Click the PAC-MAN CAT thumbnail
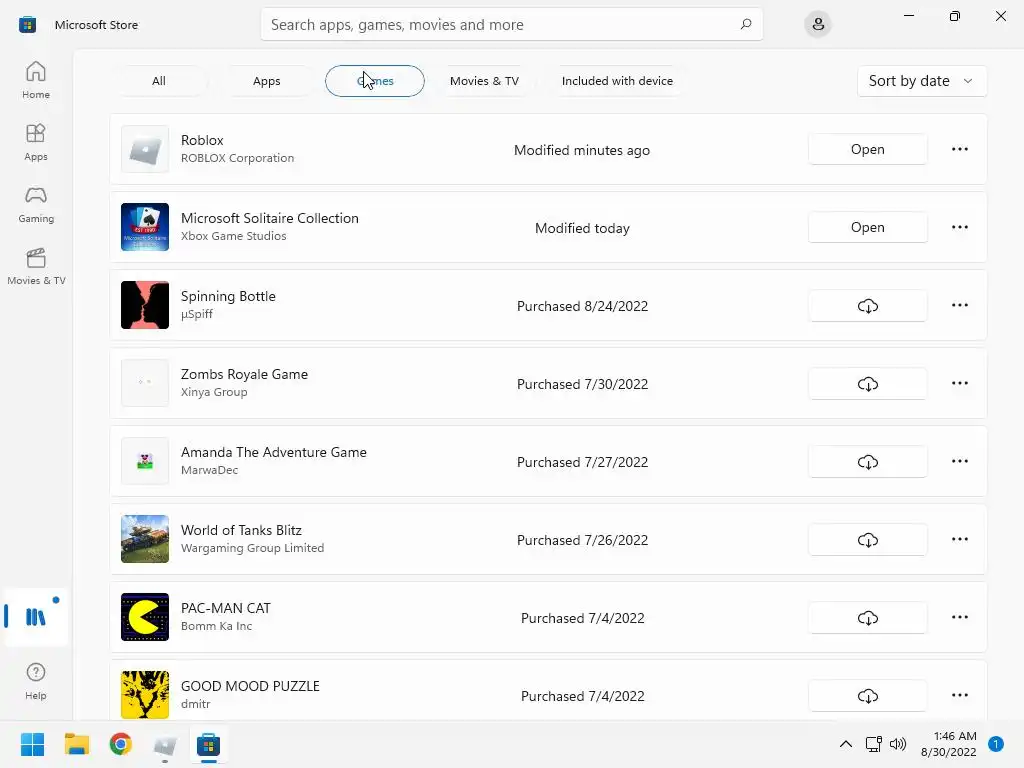Image resolution: width=1024 pixels, height=768 pixels. [145, 617]
